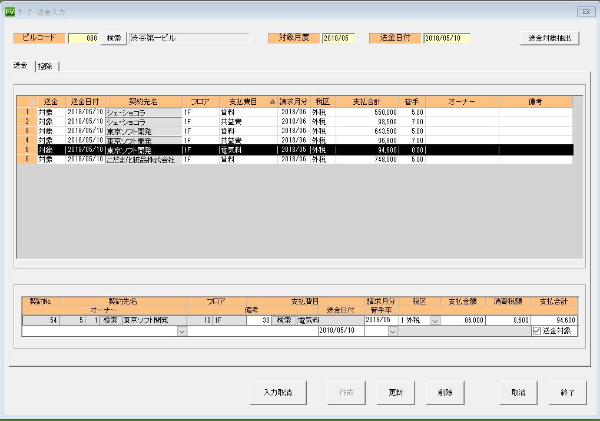Click the 支払合計 field showing 94,610

click(554, 320)
